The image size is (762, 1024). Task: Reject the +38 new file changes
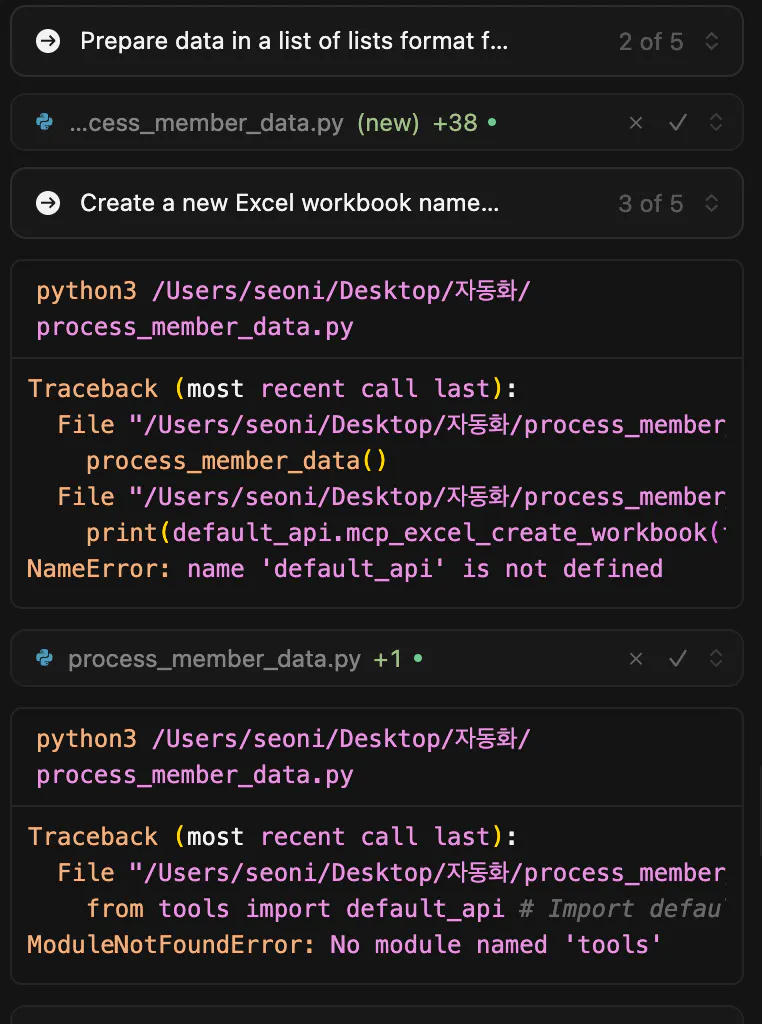636,123
